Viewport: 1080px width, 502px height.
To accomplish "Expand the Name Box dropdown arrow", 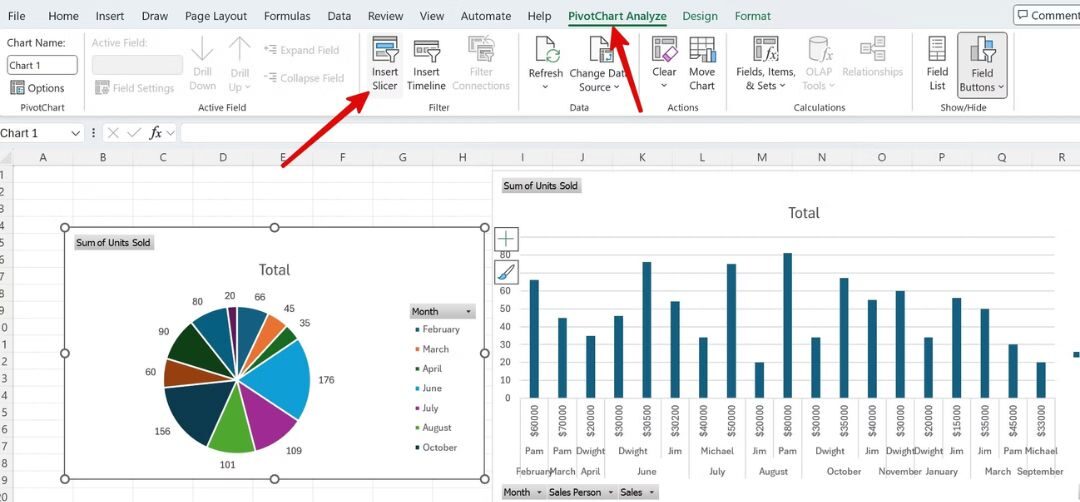I will click(x=76, y=133).
